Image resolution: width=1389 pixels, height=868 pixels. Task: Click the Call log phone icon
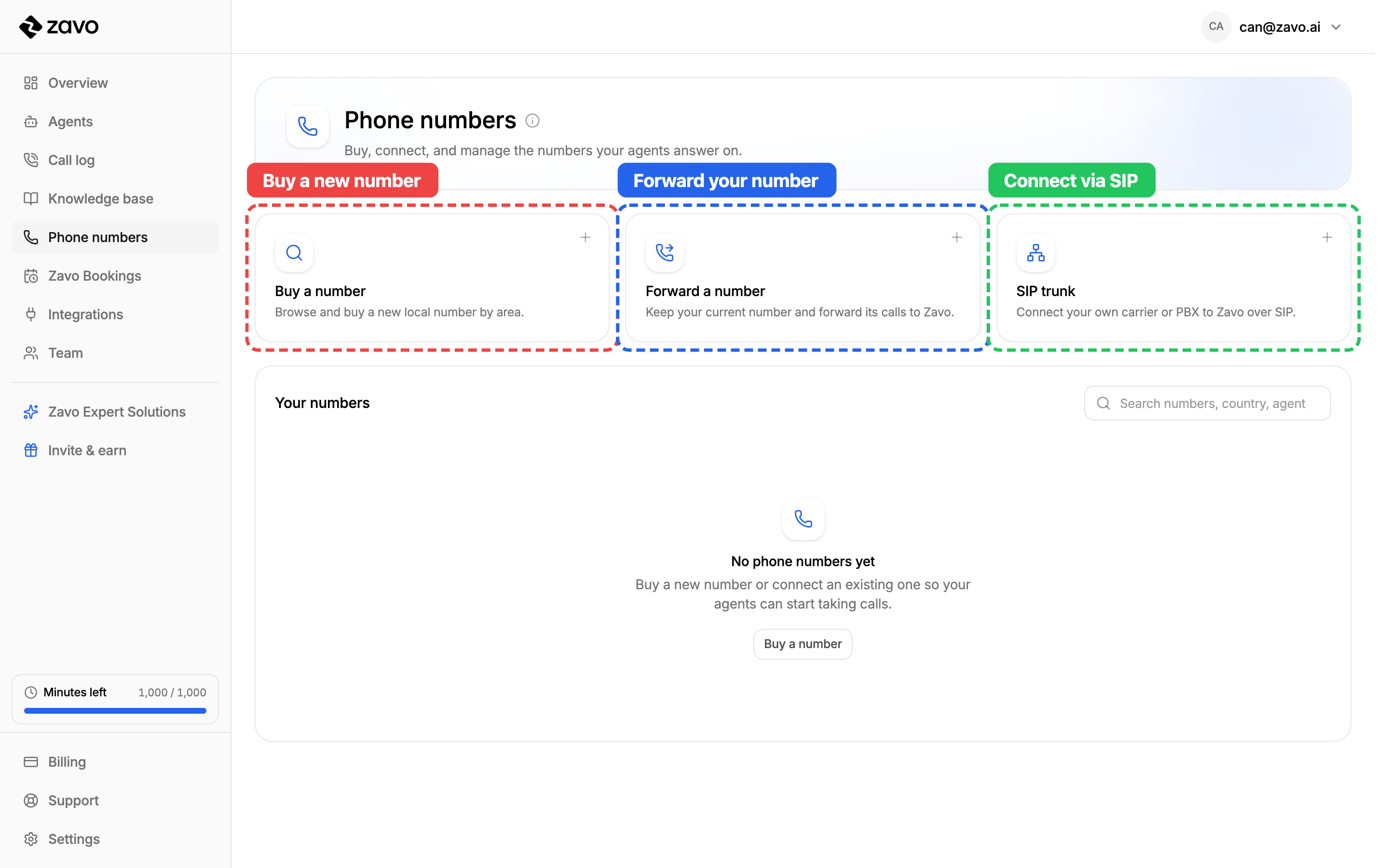point(31,160)
